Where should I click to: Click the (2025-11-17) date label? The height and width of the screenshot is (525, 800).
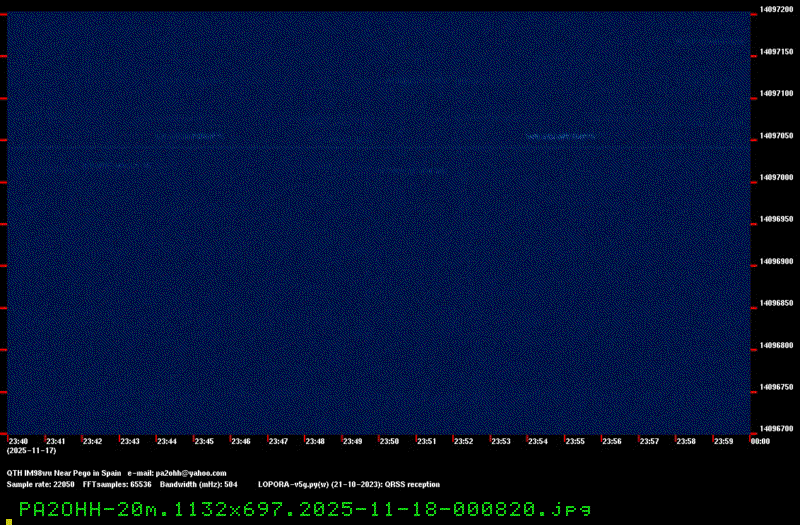point(32,451)
